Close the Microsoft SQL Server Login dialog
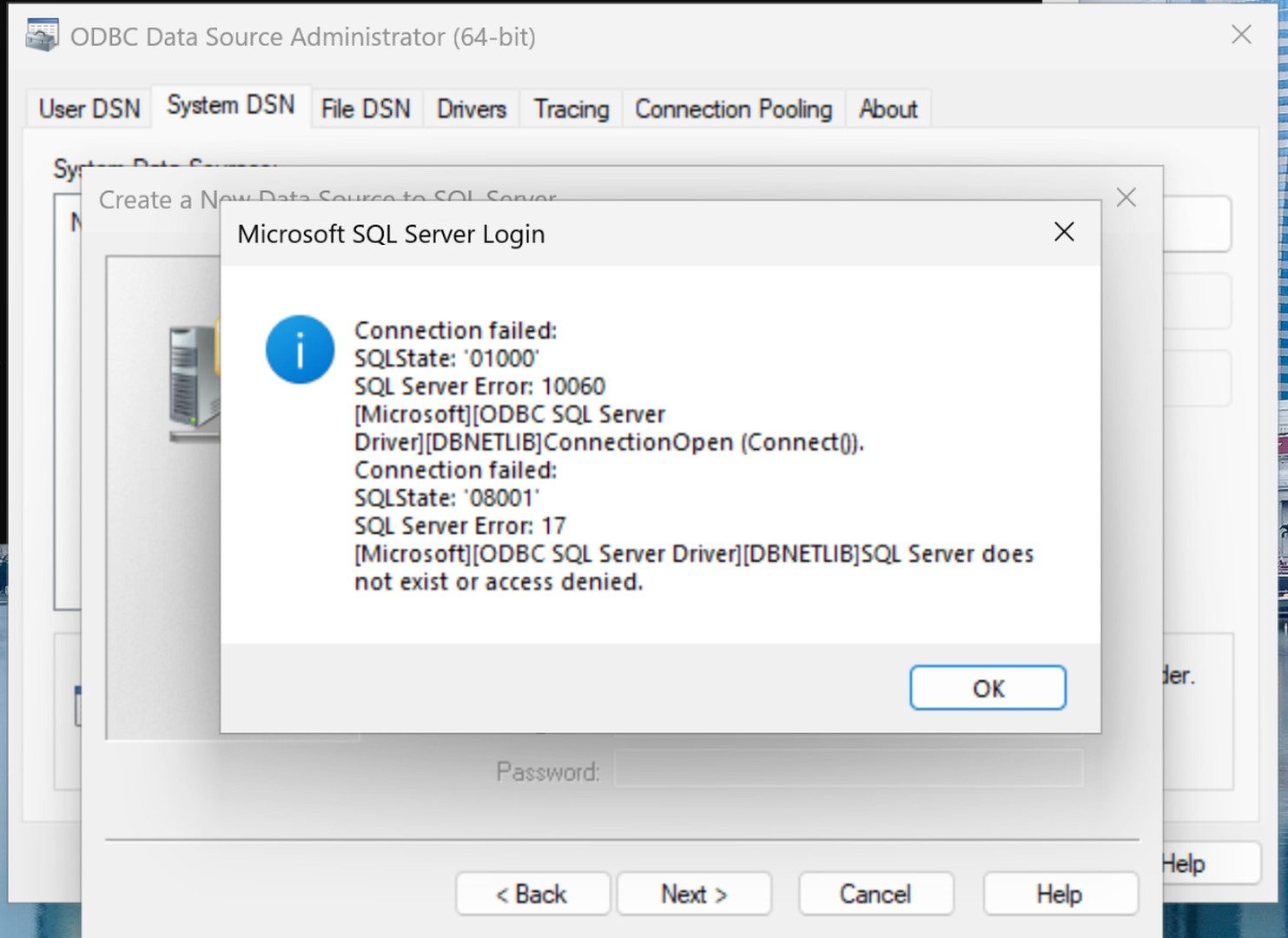1288x938 pixels. coord(1064,232)
